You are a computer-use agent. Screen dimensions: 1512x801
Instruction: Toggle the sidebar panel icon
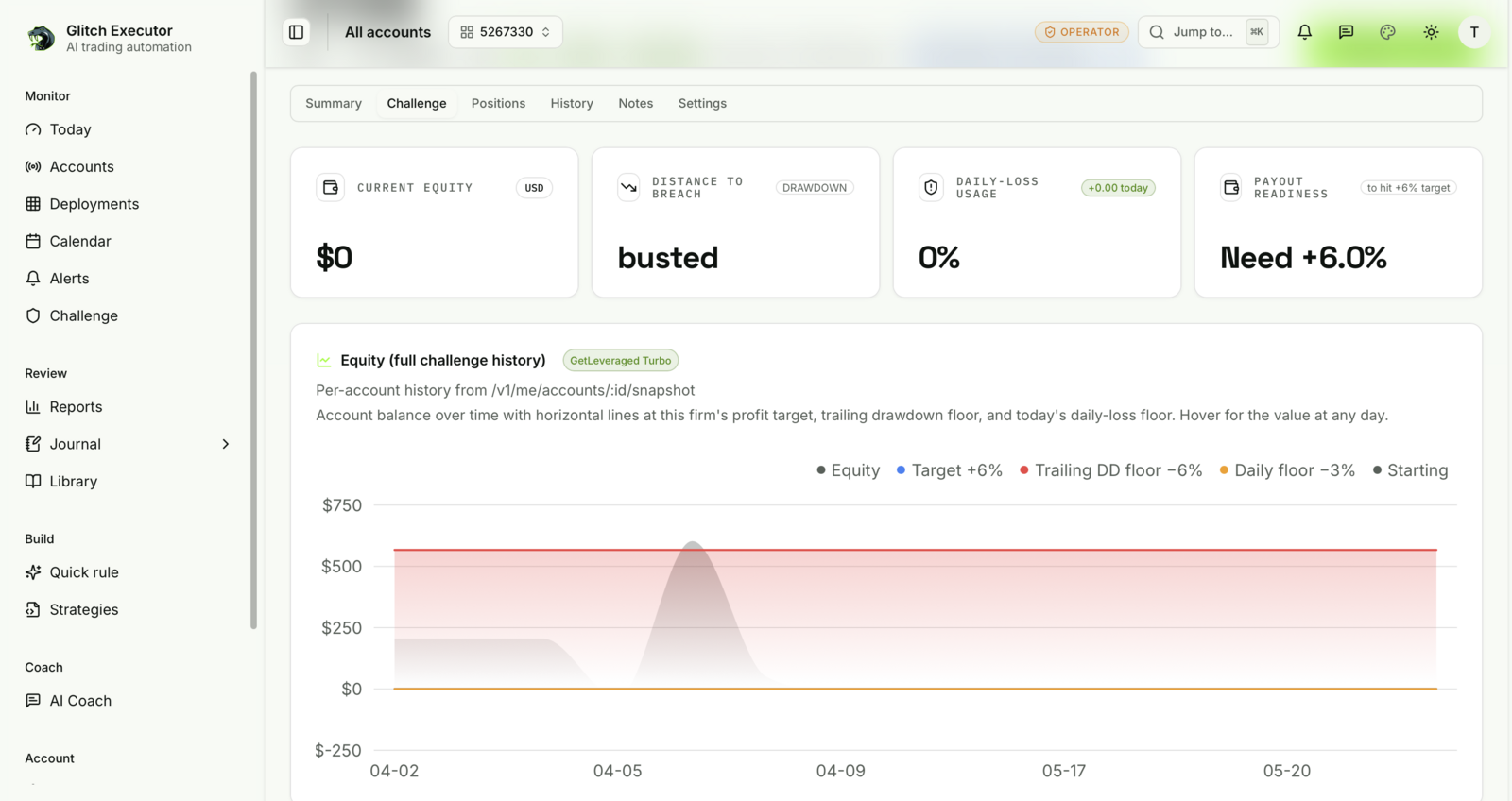(x=296, y=32)
